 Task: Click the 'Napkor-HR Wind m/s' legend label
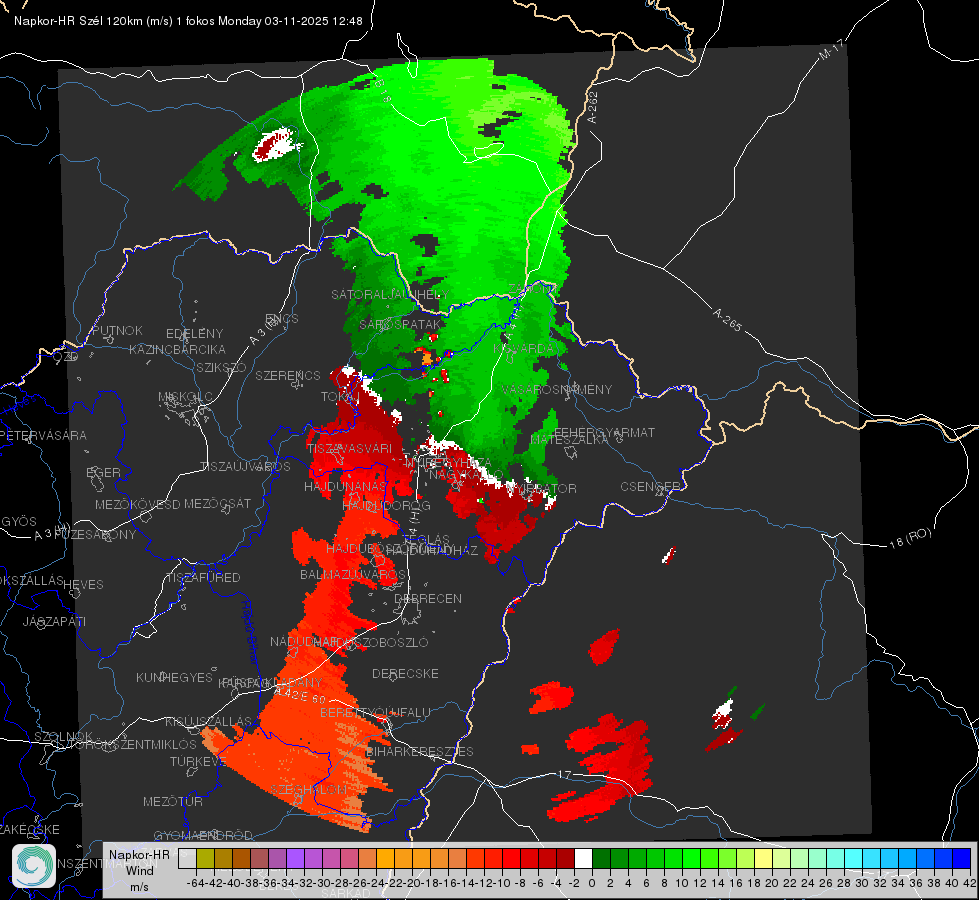[x=139, y=870]
